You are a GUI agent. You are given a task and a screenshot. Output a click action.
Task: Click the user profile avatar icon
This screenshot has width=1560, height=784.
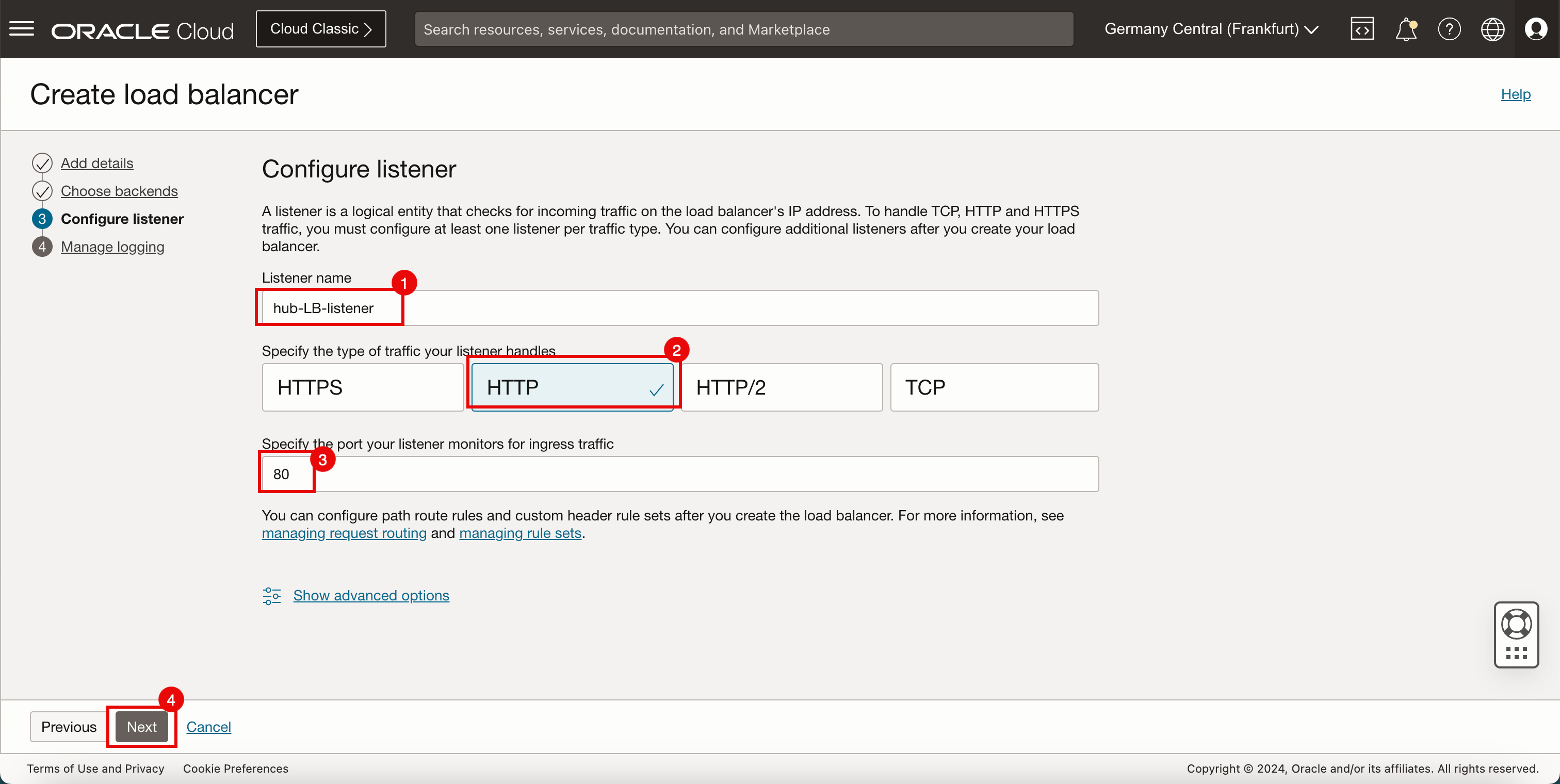tap(1536, 29)
